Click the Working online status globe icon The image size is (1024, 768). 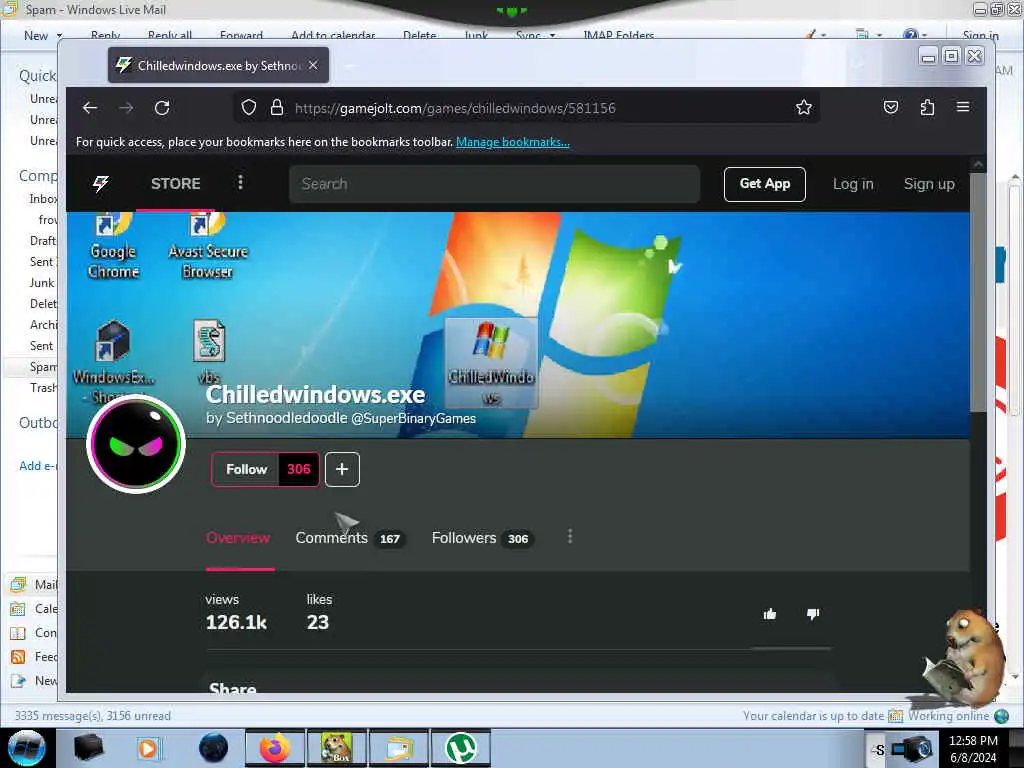point(1001,716)
